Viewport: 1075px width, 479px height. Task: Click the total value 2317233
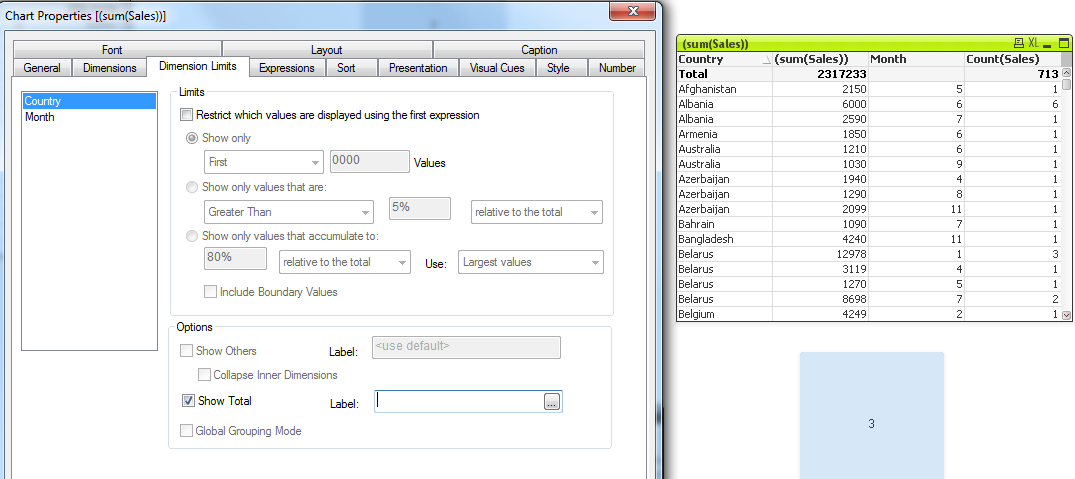pos(842,74)
